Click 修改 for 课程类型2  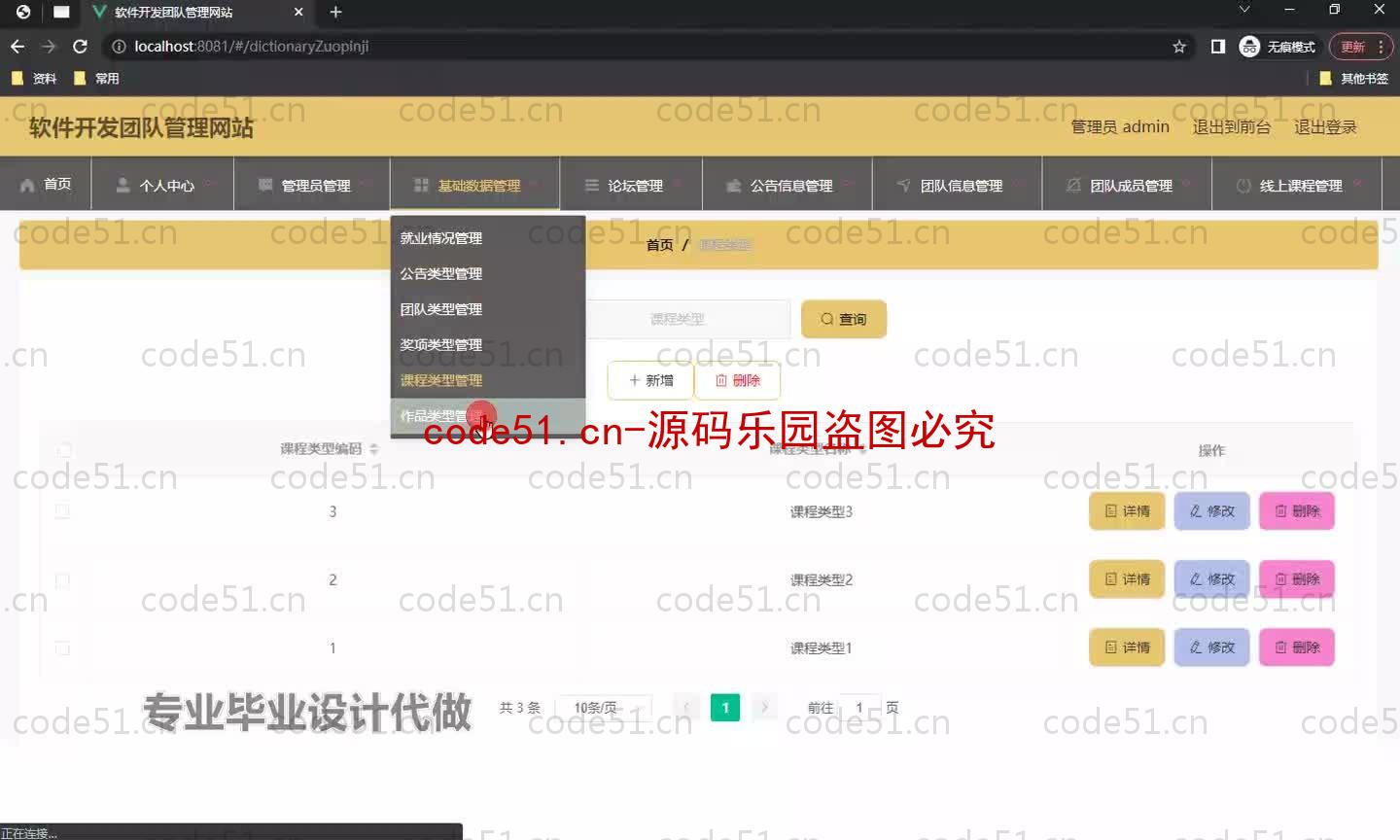click(x=1211, y=579)
